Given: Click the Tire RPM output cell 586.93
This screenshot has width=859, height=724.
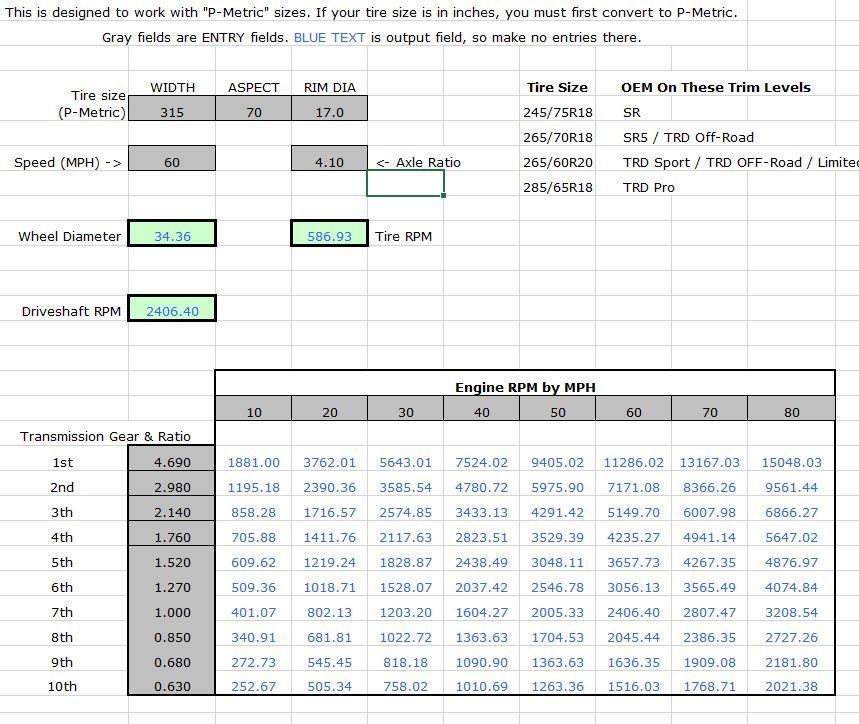Looking at the screenshot, I should click(329, 236).
